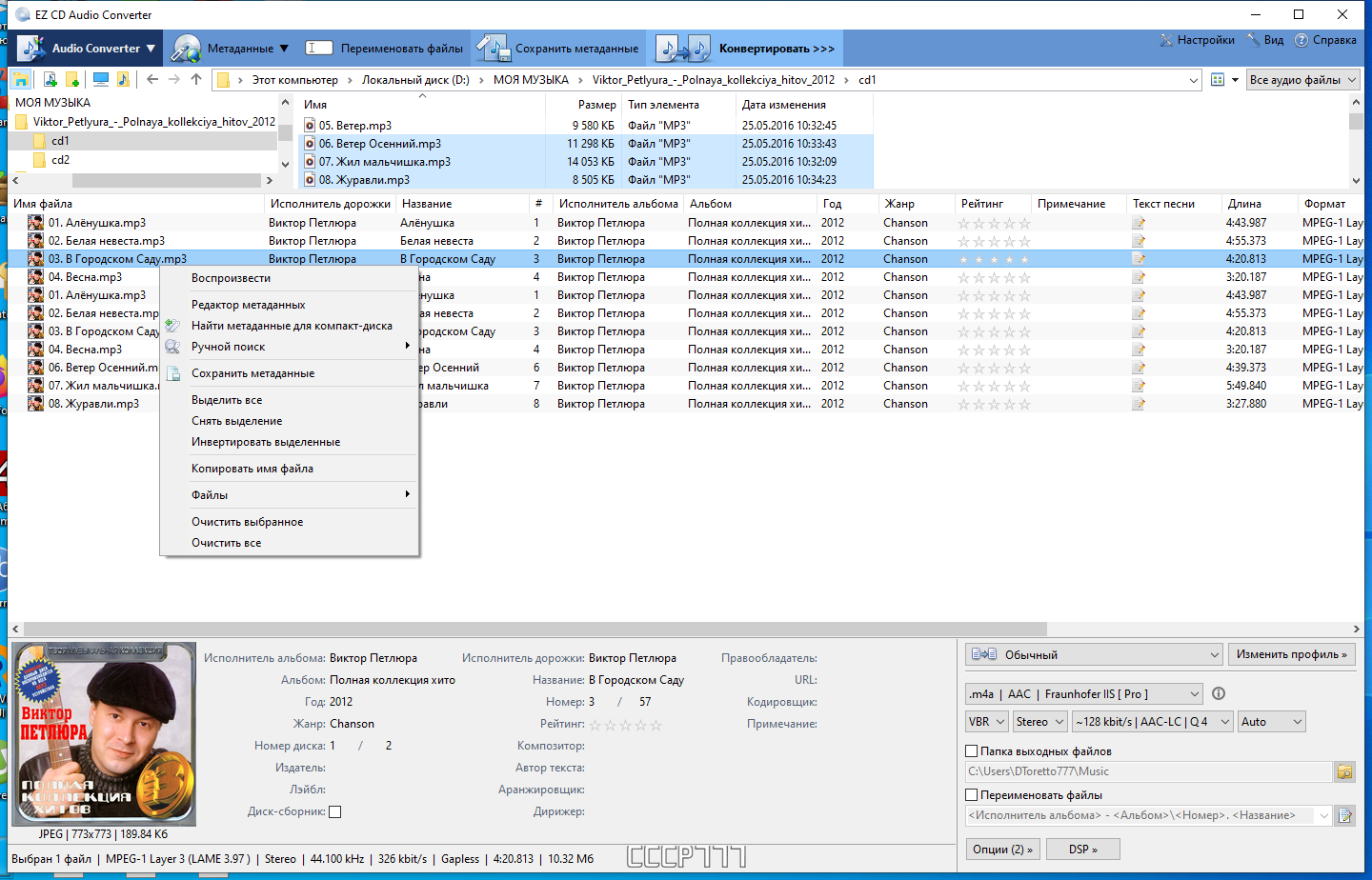
Task: Click lyrics icon for Алёнушка first row
Action: (1139, 223)
